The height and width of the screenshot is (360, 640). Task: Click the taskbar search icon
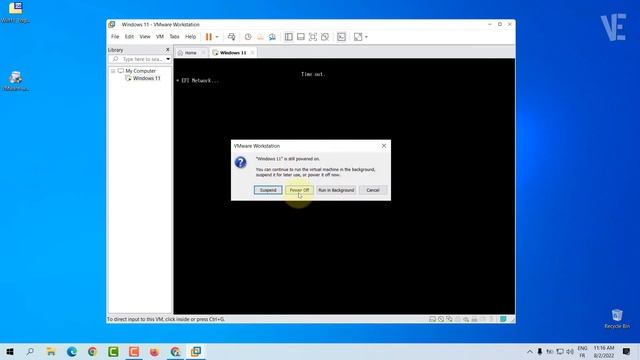(x=30, y=351)
